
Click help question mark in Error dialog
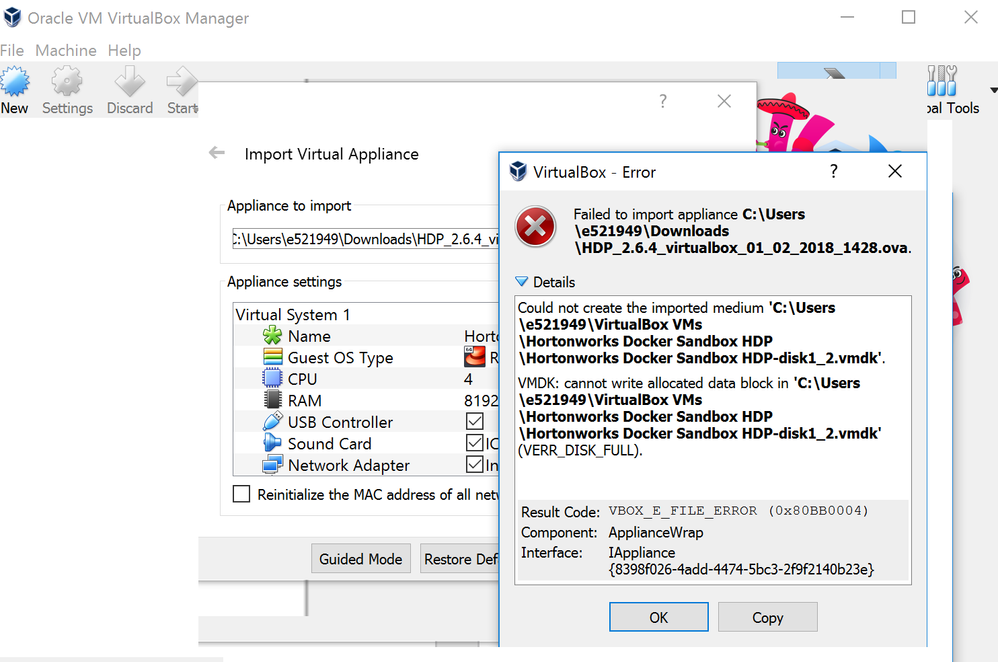833,171
